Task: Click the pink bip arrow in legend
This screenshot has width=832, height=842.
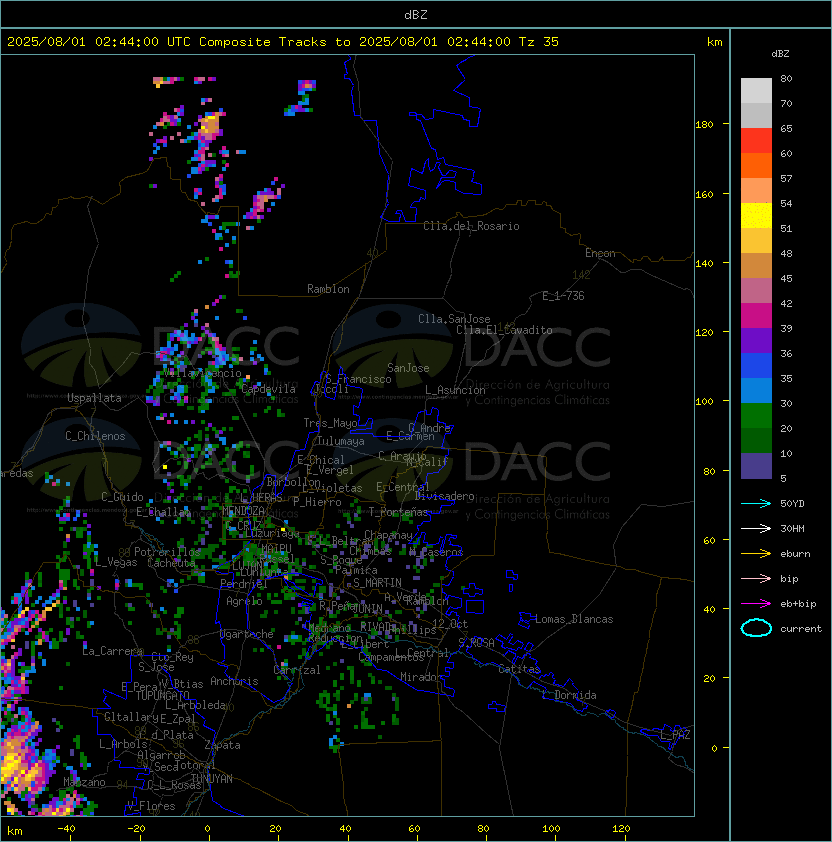Action: point(756,578)
